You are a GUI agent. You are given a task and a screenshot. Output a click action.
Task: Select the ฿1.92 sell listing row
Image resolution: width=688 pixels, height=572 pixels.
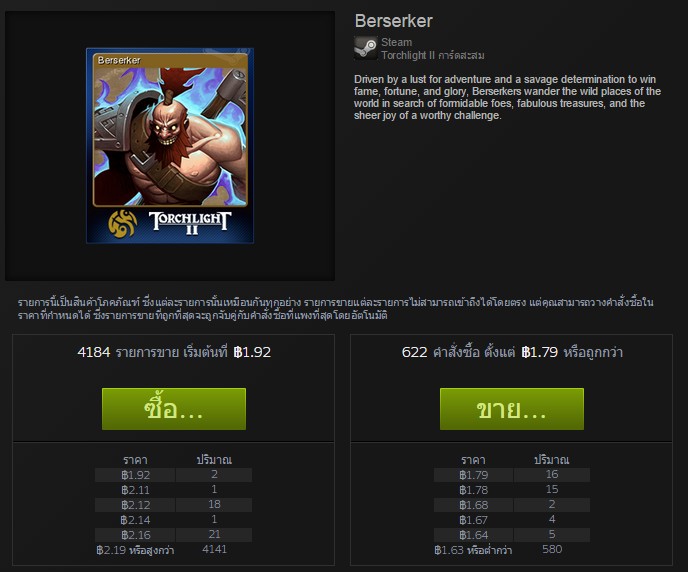(x=173, y=475)
